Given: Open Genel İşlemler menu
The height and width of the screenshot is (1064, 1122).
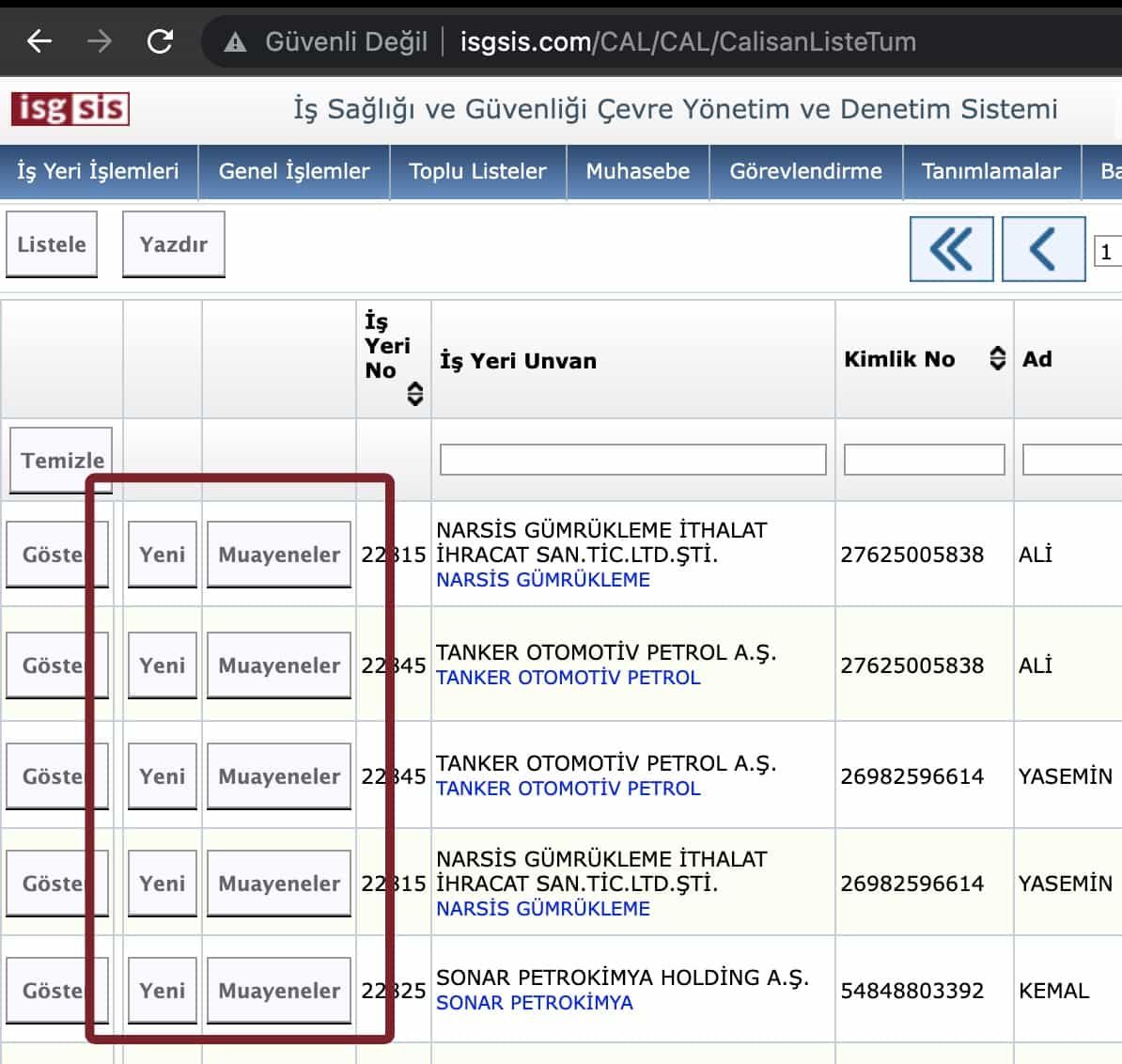Looking at the screenshot, I should pyautogui.click(x=294, y=171).
